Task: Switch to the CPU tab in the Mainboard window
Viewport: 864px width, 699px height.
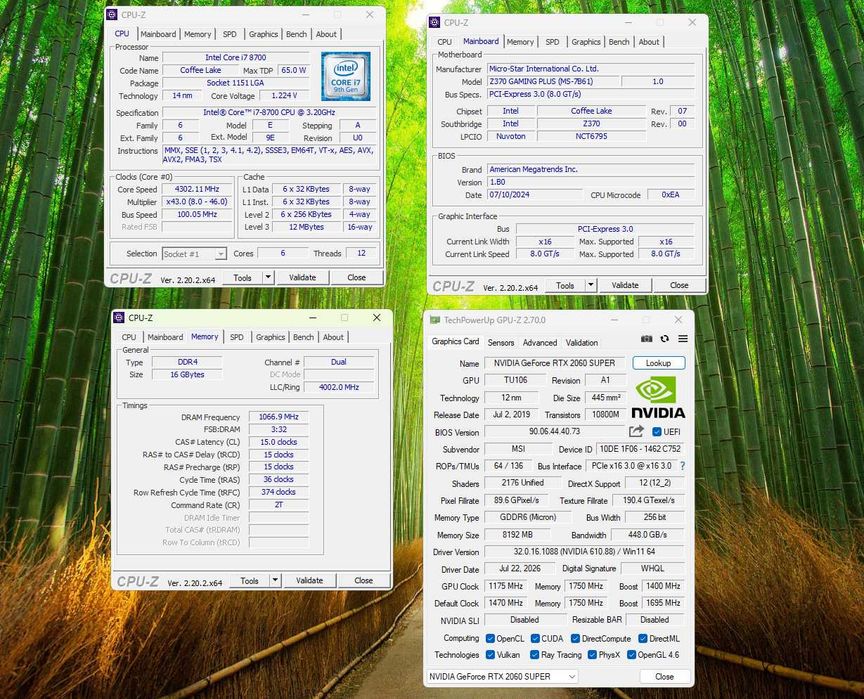Action: pyautogui.click(x=444, y=42)
